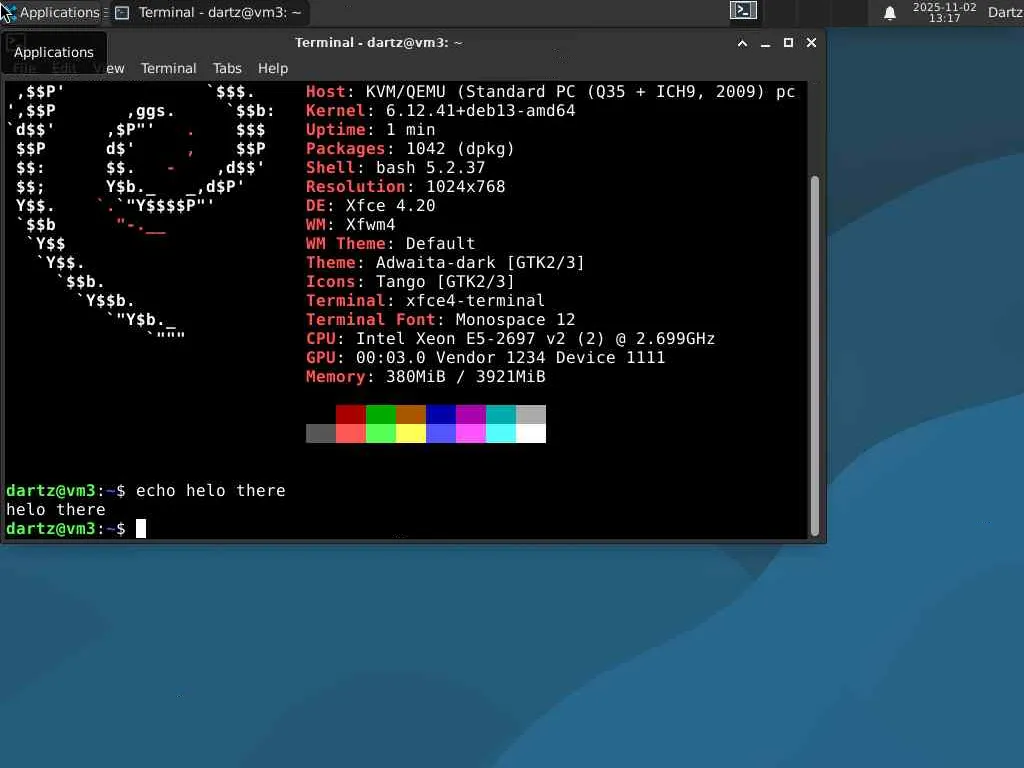Open the Applications menu in the panel
The width and height of the screenshot is (1024, 768).
tap(51, 12)
